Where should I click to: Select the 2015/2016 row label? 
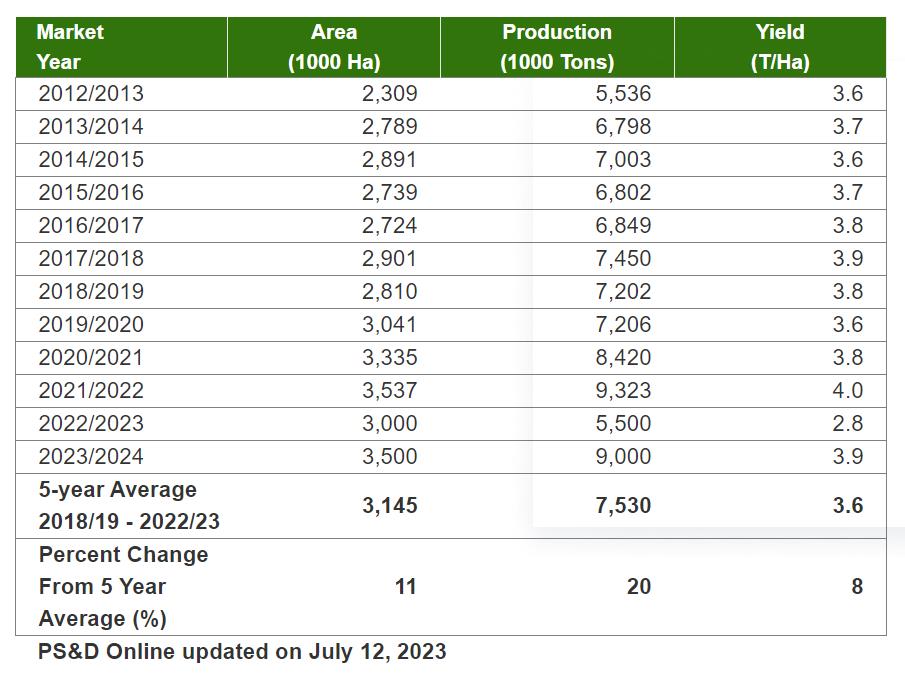[91, 193]
